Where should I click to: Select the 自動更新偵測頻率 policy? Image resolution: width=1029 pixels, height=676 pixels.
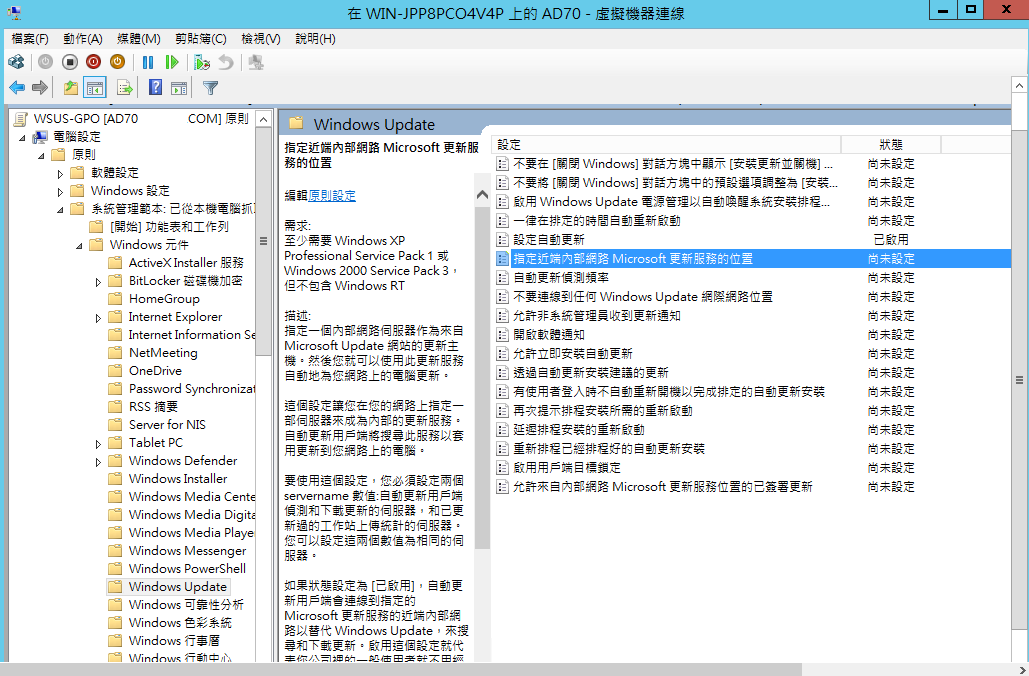tap(752, 278)
